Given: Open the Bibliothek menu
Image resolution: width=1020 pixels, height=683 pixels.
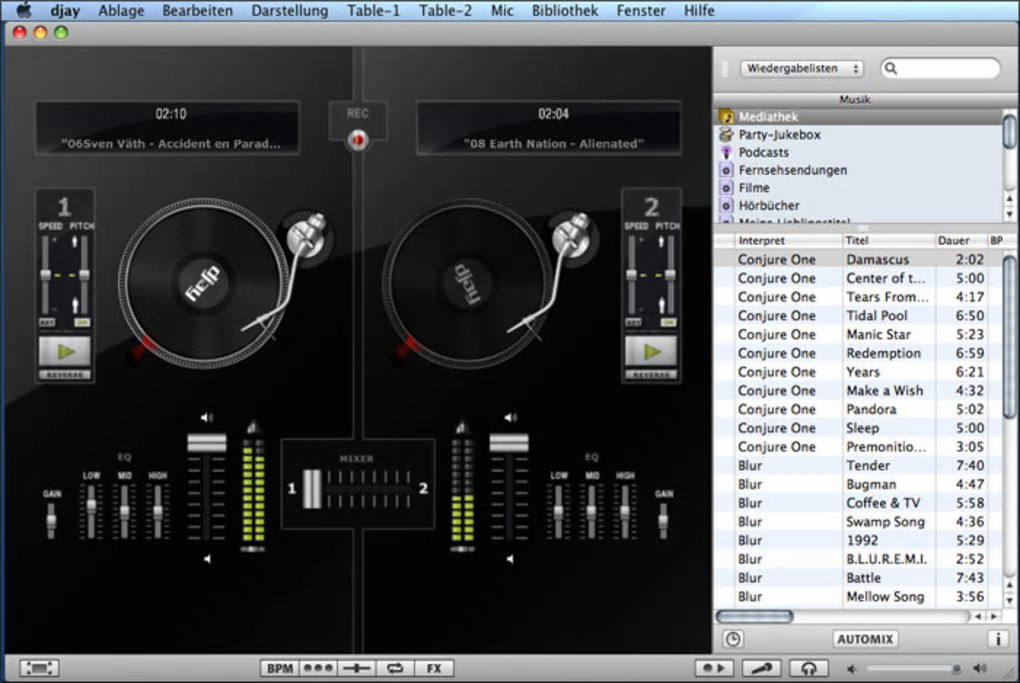Looking at the screenshot, I should pyautogui.click(x=565, y=11).
